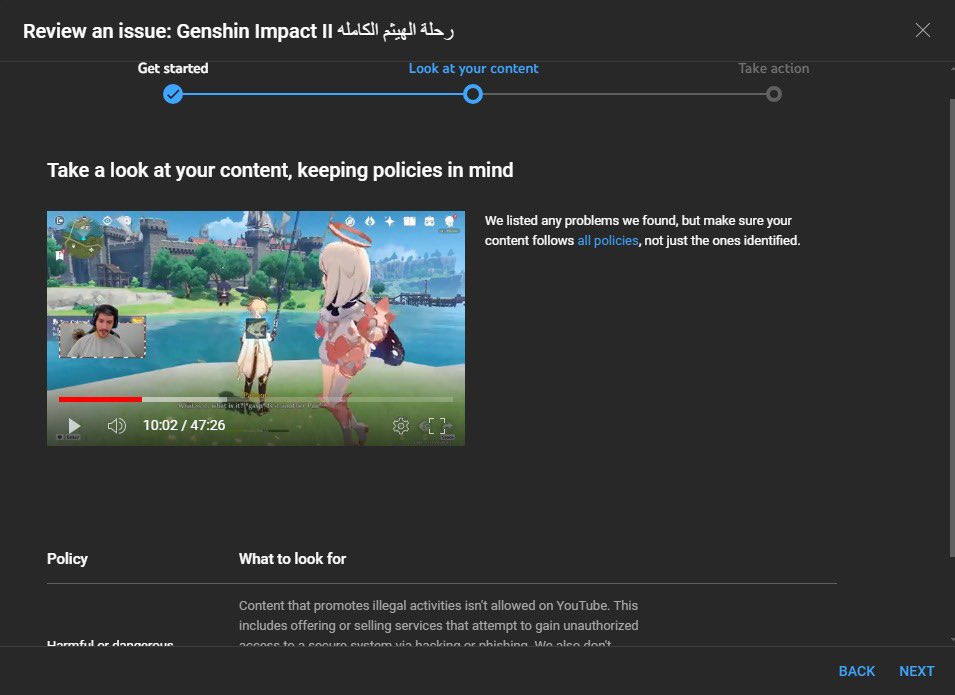Viewport: 955px width, 695px height.
Task: Select the Look at your content step
Action: pos(473,68)
